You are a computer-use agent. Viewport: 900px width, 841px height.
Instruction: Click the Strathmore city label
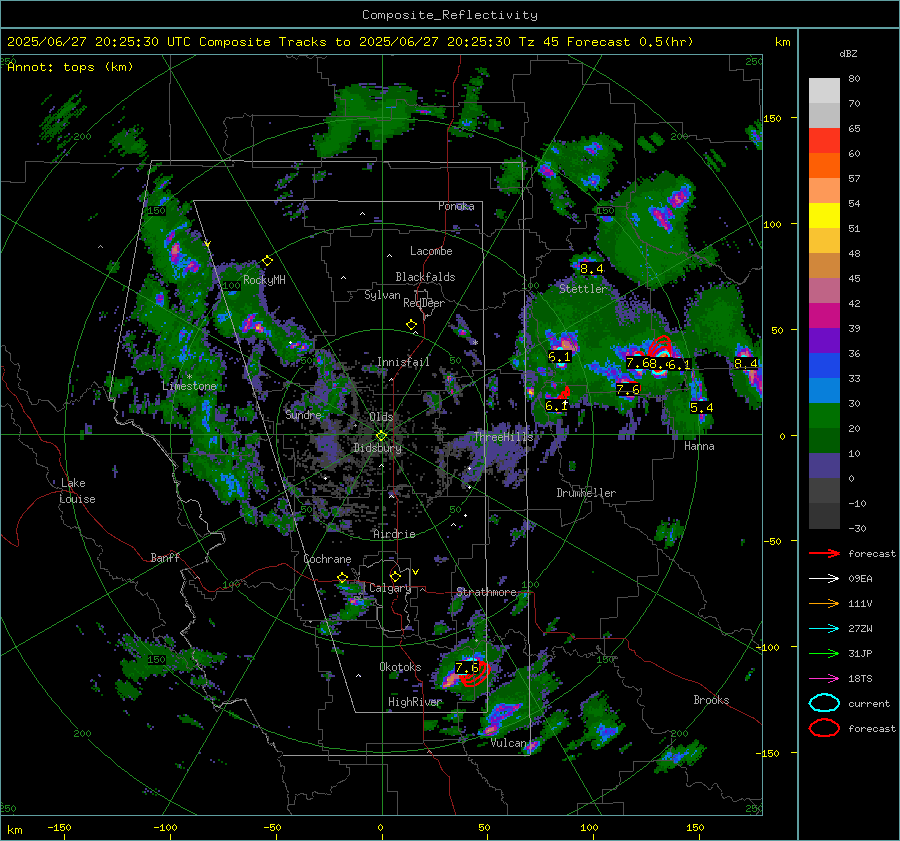coord(486,592)
